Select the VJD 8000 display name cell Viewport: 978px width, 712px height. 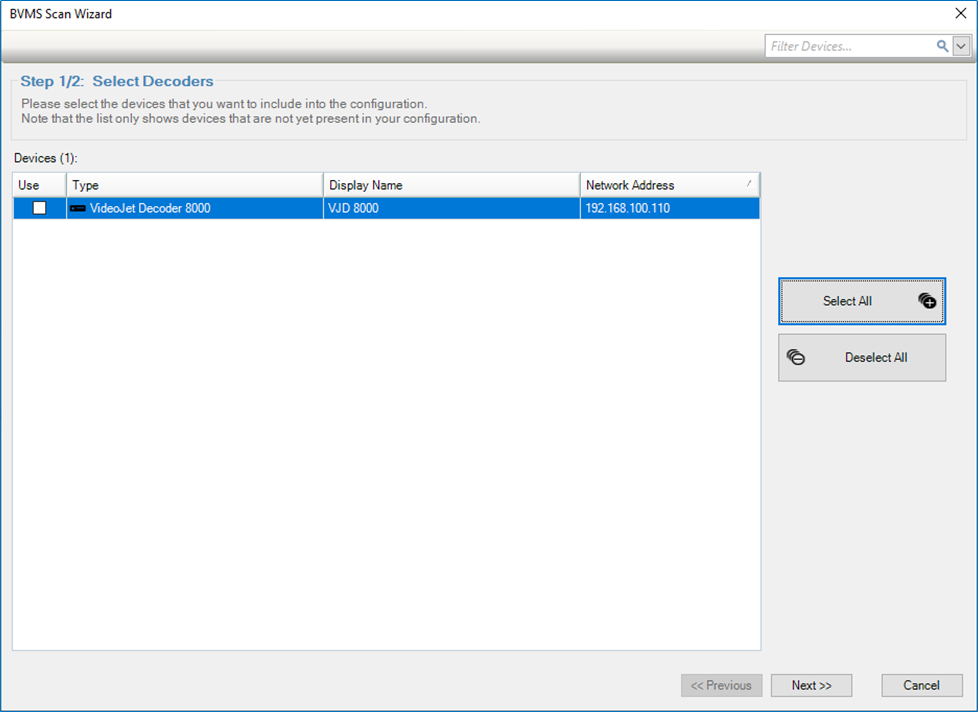[x=354, y=208]
